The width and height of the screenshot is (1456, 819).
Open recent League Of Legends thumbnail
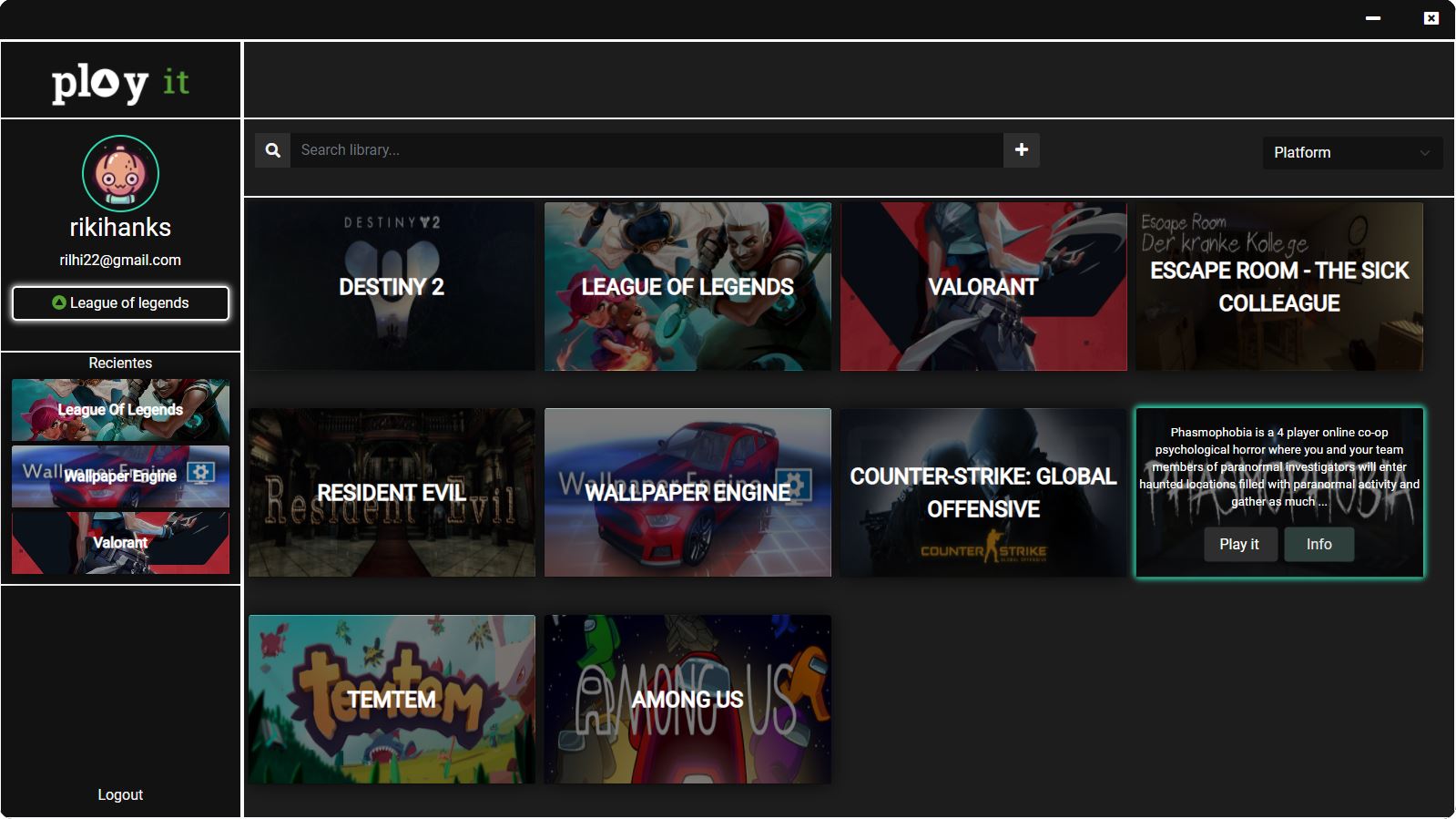click(120, 410)
